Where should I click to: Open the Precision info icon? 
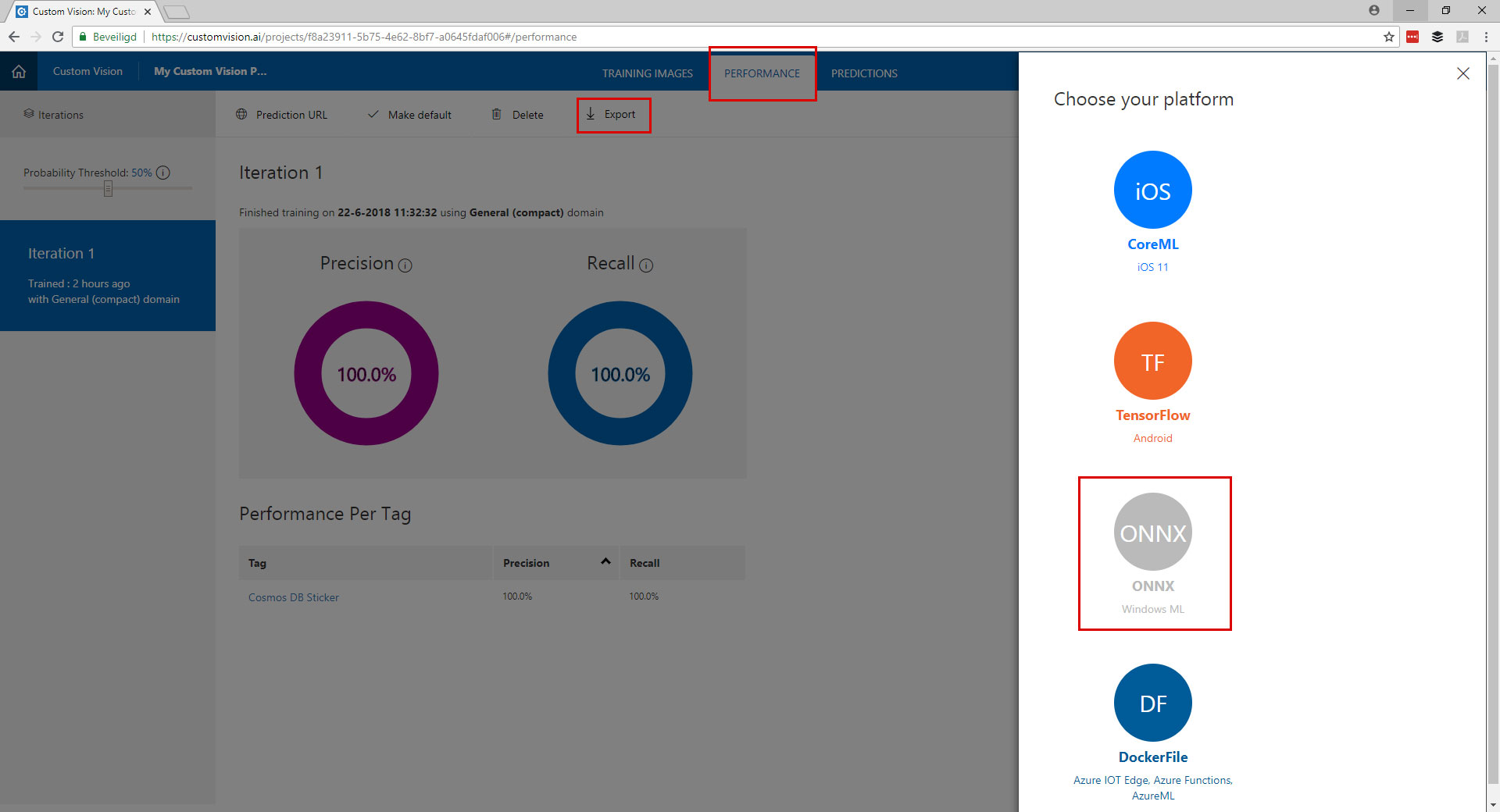[x=405, y=265]
